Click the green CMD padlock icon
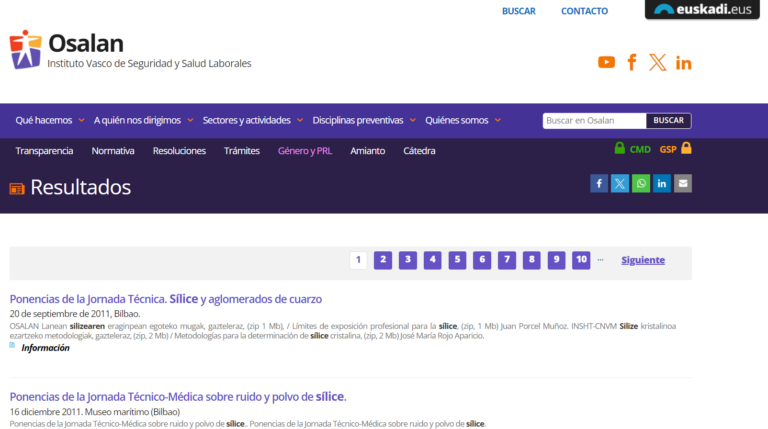Image resolution: width=768 pixels, height=429 pixels. tap(620, 148)
